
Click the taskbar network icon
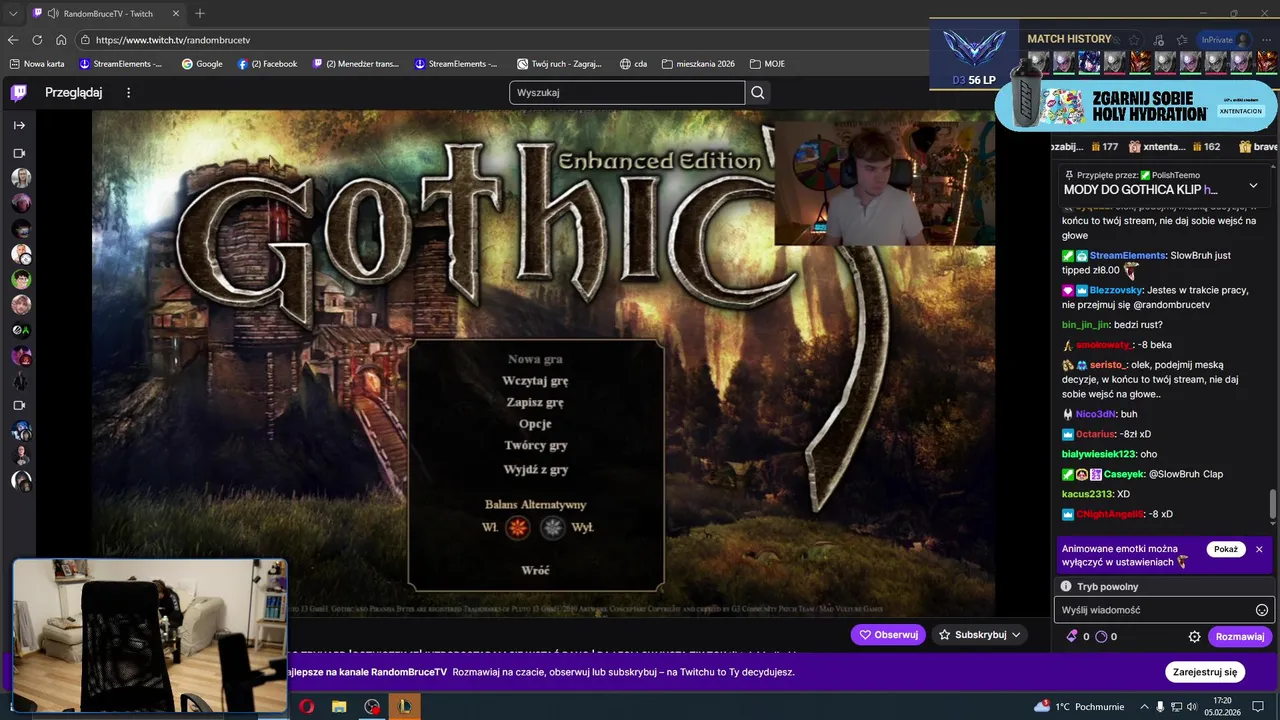point(1178,706)
